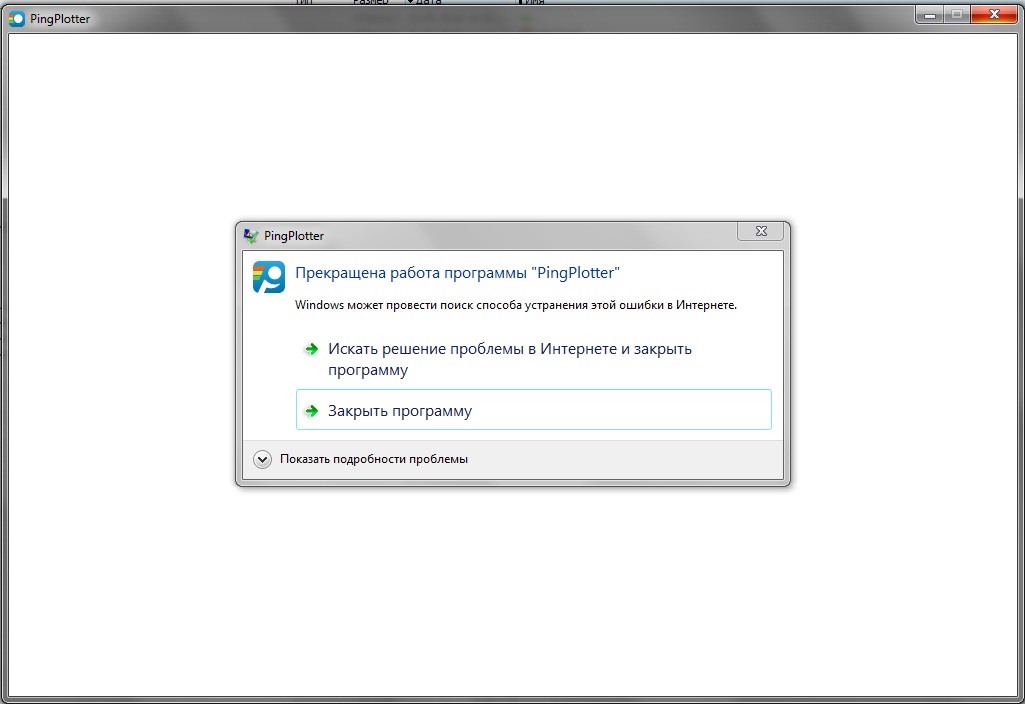
Task: Click the dialog title bar icon
Action: (250, 236)
